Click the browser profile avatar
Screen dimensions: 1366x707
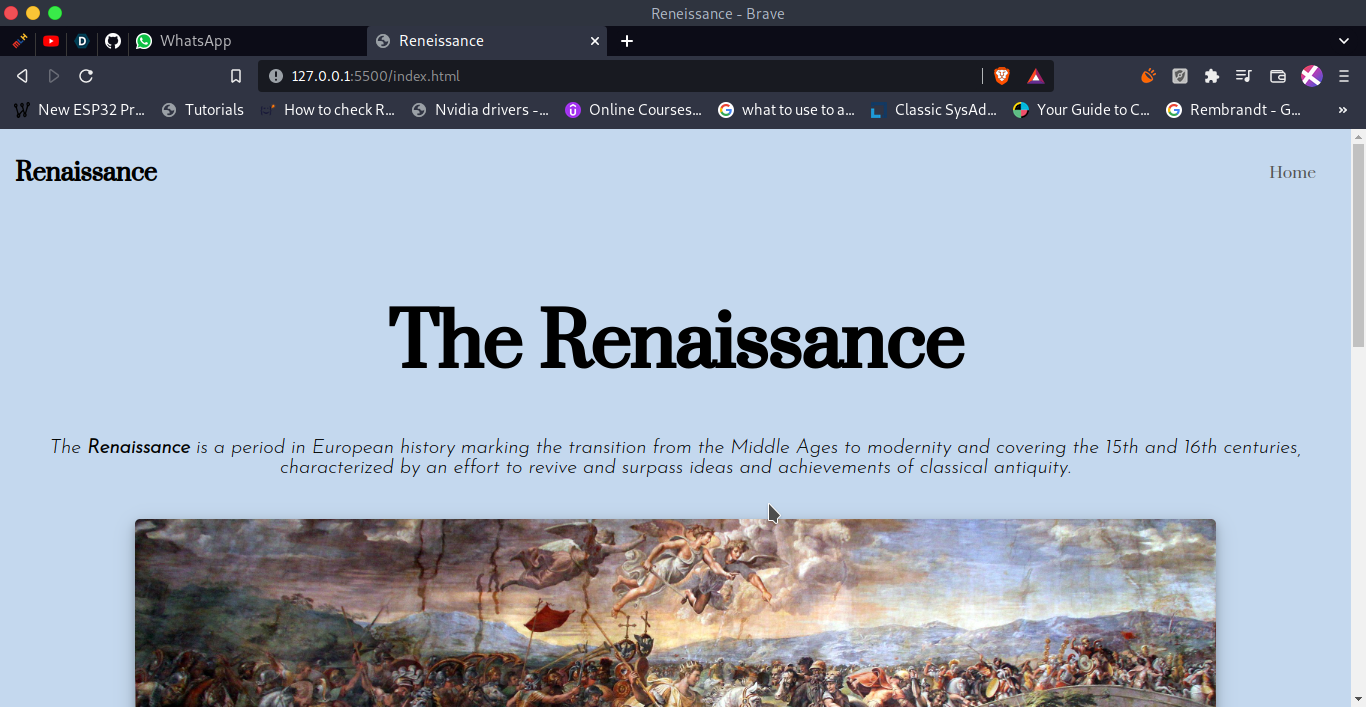[1311, 75]
